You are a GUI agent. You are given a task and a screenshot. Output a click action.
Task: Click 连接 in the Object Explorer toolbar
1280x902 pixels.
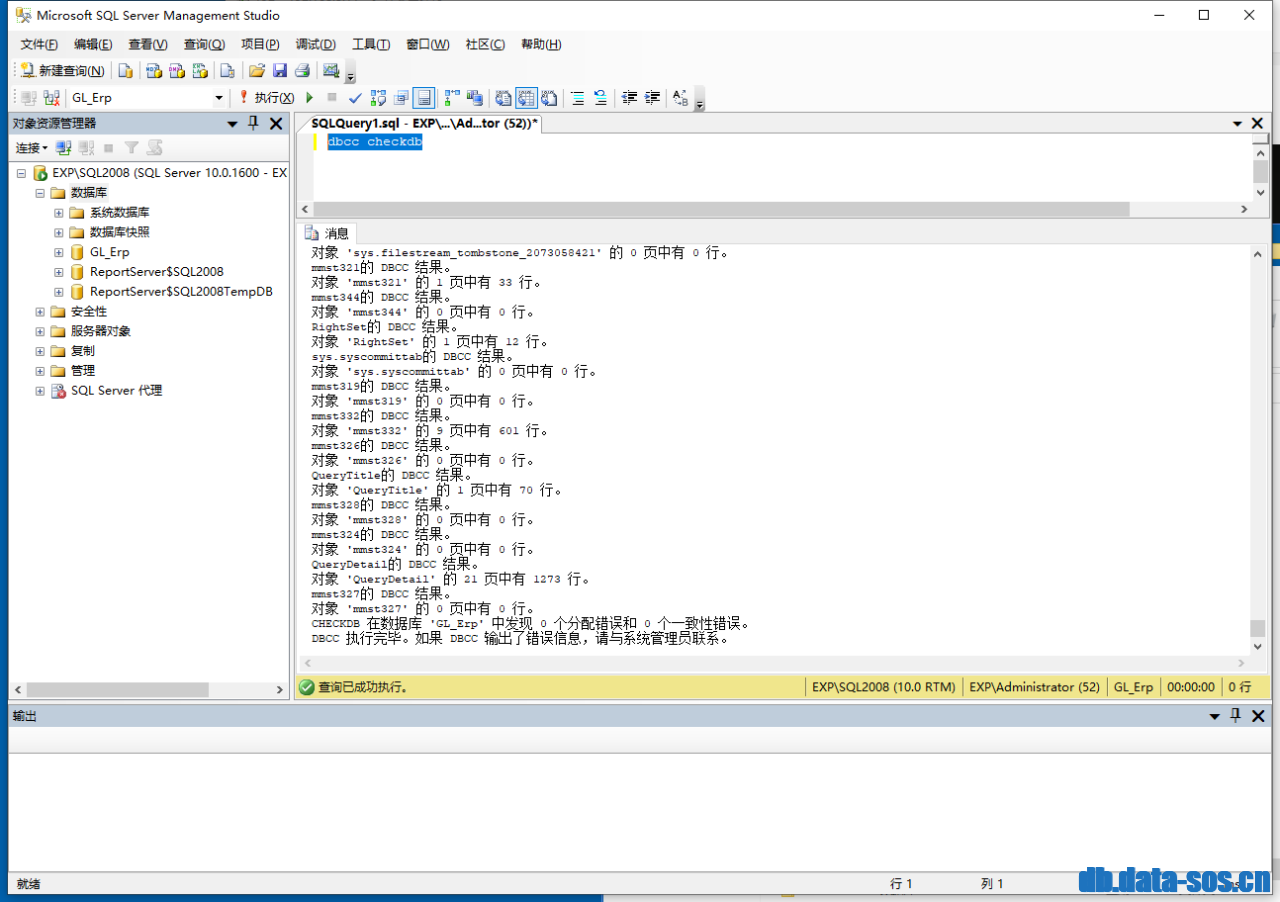(30, 147)
